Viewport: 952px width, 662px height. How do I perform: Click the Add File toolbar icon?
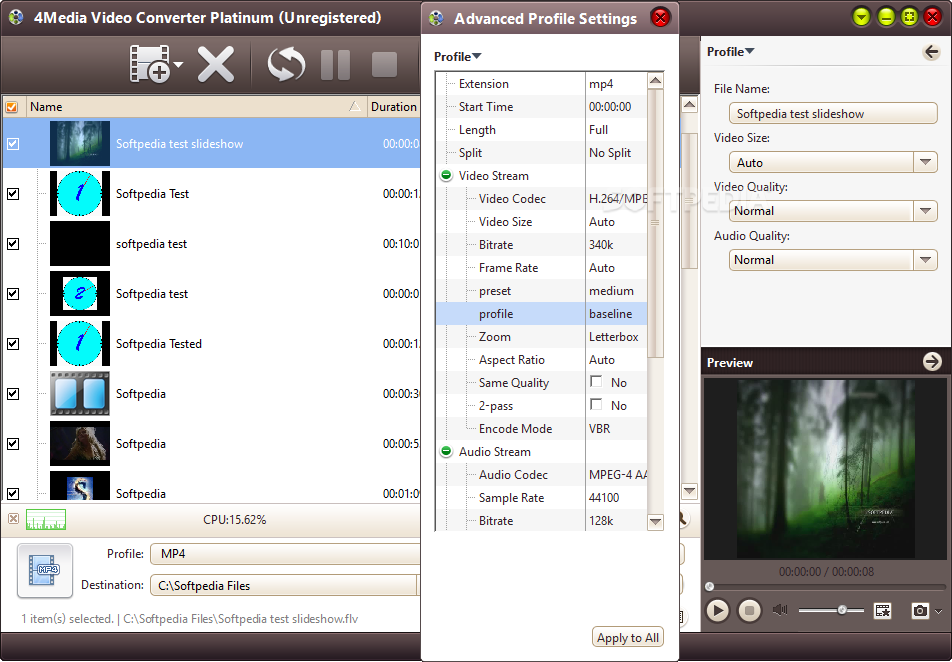(x=149, y=63)
